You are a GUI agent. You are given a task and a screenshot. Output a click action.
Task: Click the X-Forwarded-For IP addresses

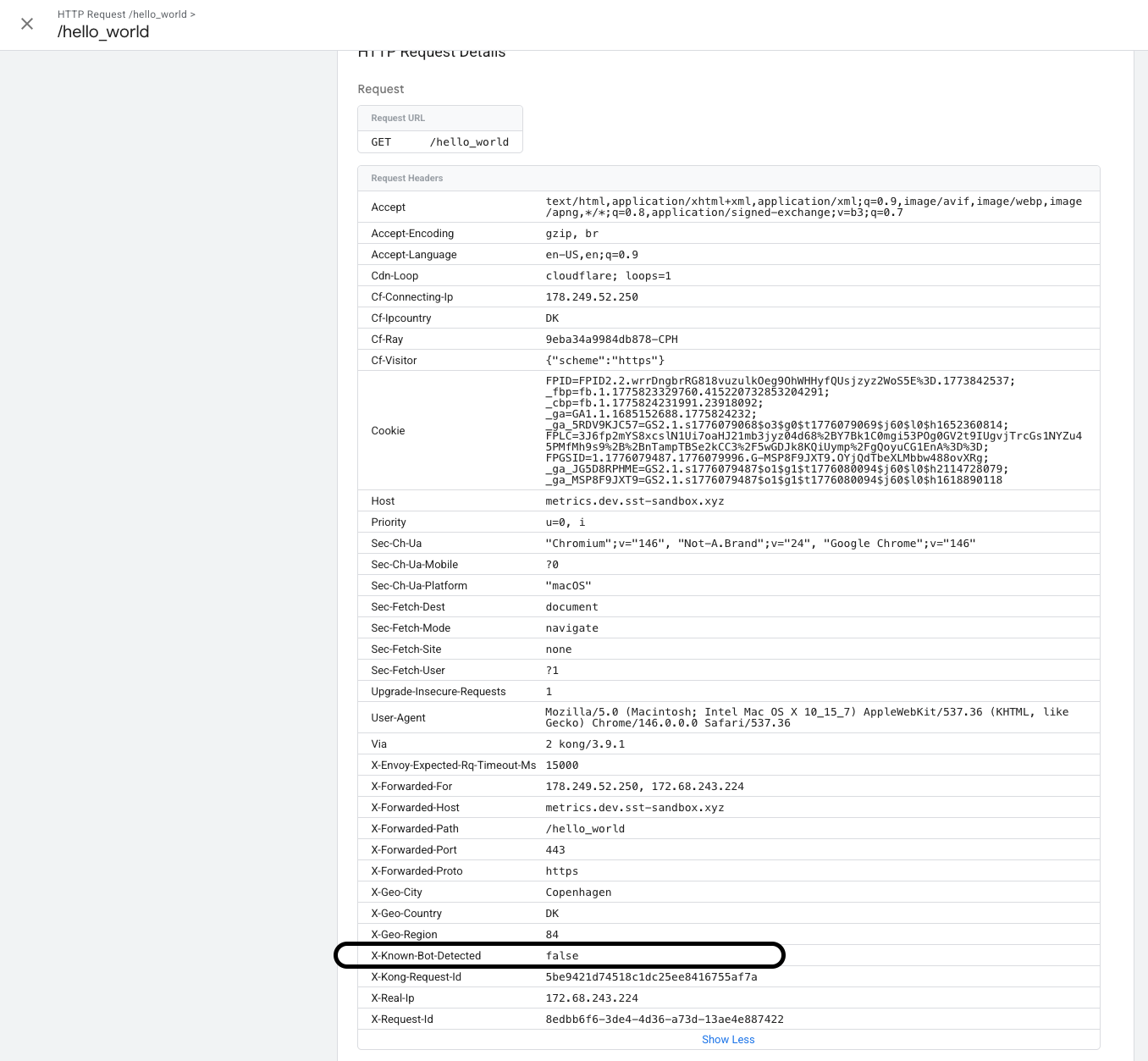[644, 787]
